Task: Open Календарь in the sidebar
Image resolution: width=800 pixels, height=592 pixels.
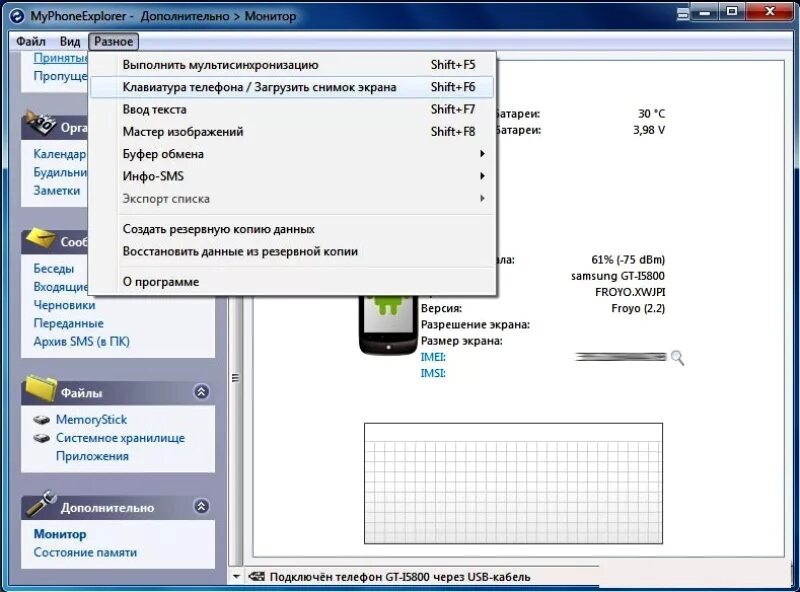Action: (60, 154)
